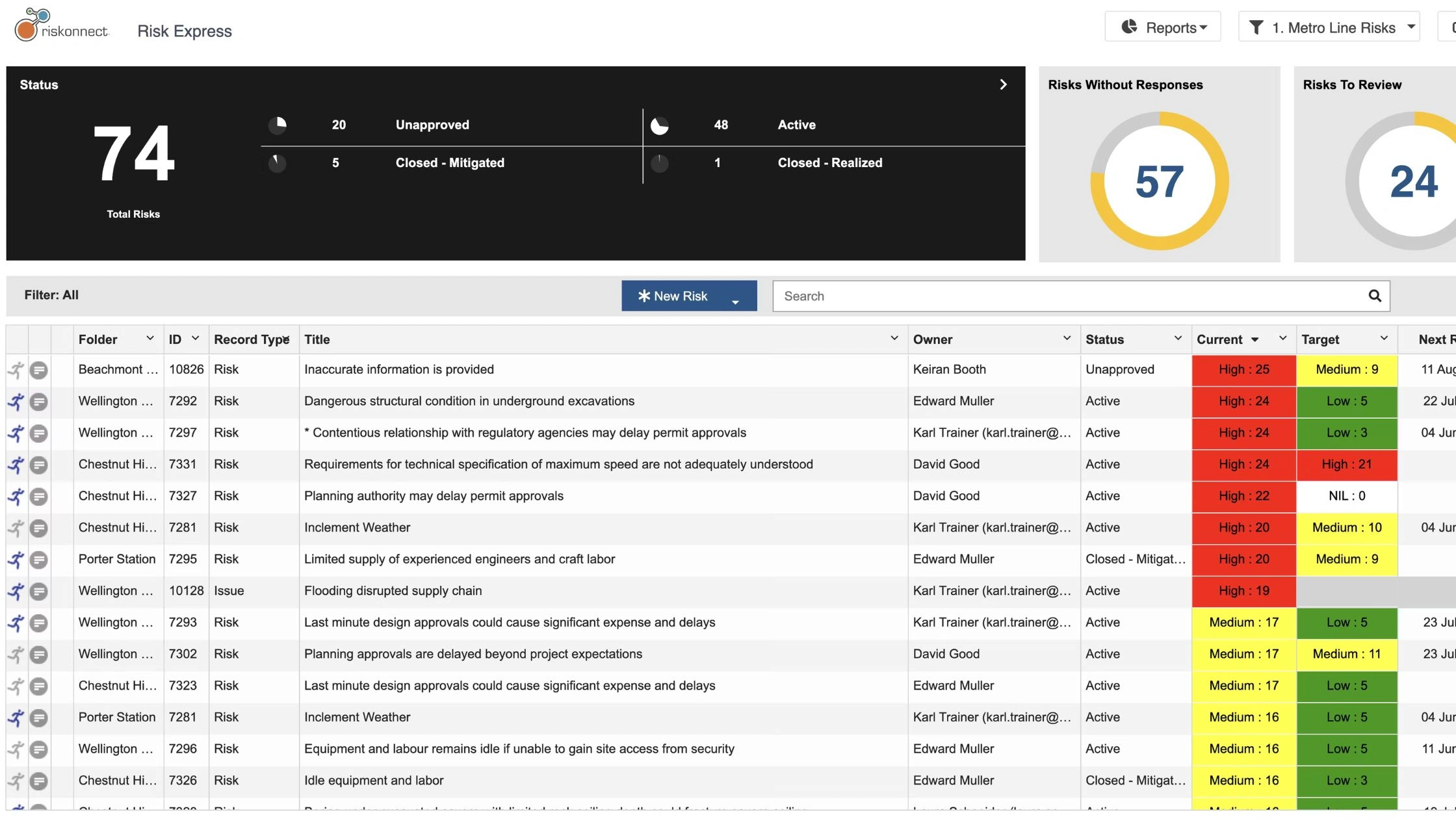
Task: Click the Risks Without Responses 57 gauge
Action: coord(1159,181)
